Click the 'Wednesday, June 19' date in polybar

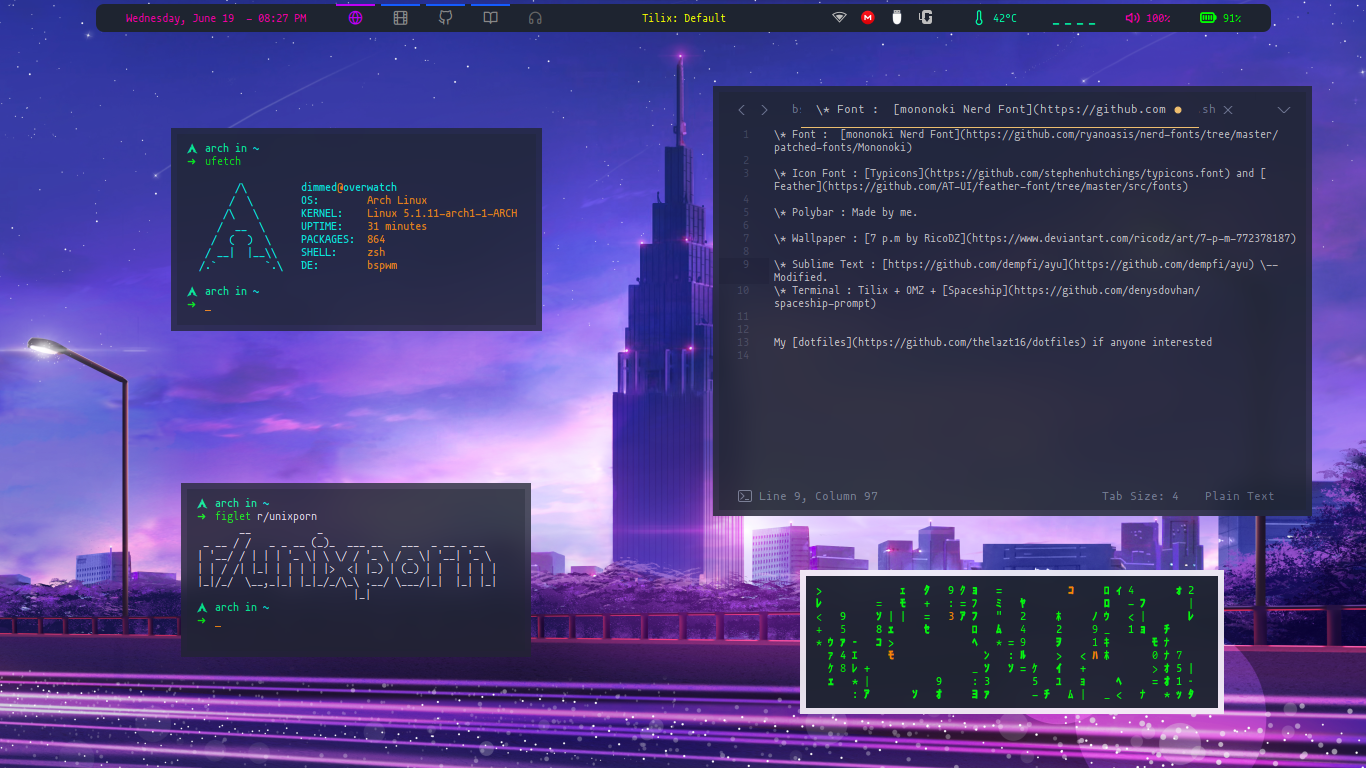pos(180,18)
